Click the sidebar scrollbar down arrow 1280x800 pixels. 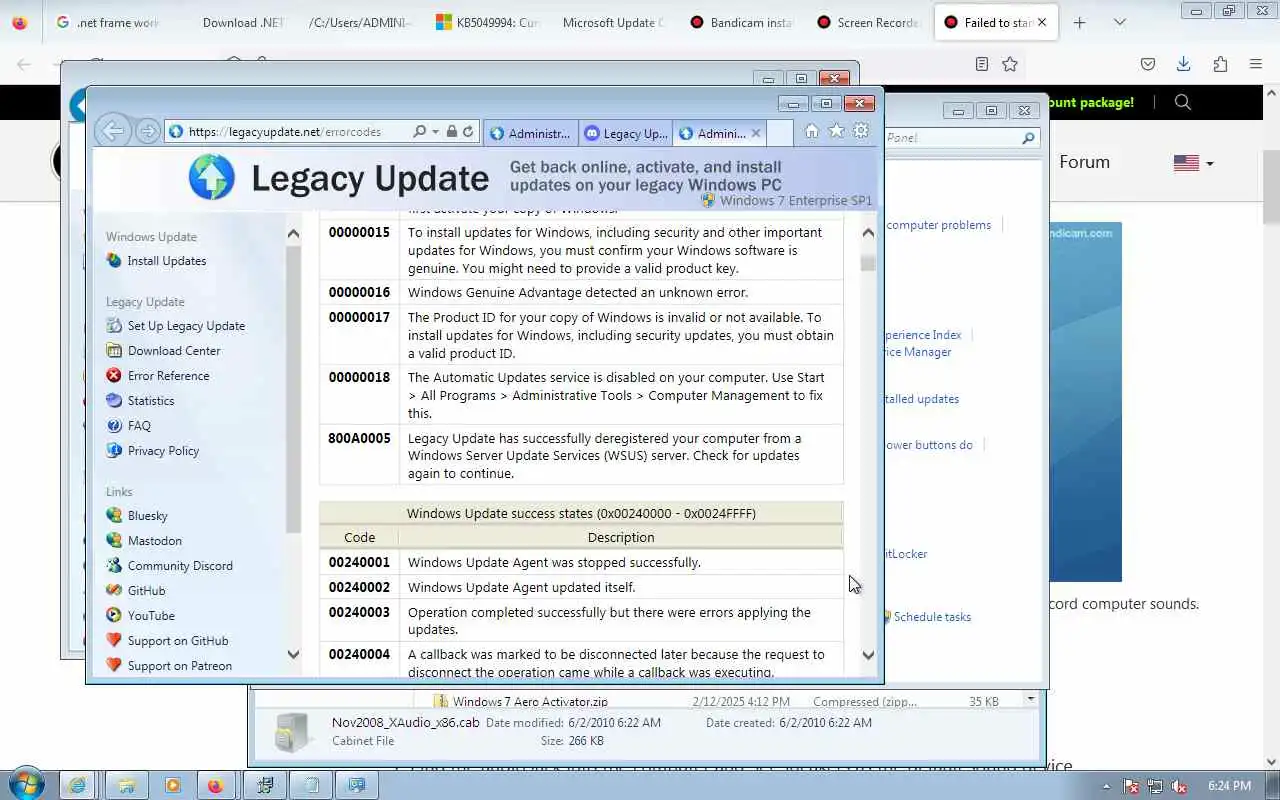coord(293,654)
